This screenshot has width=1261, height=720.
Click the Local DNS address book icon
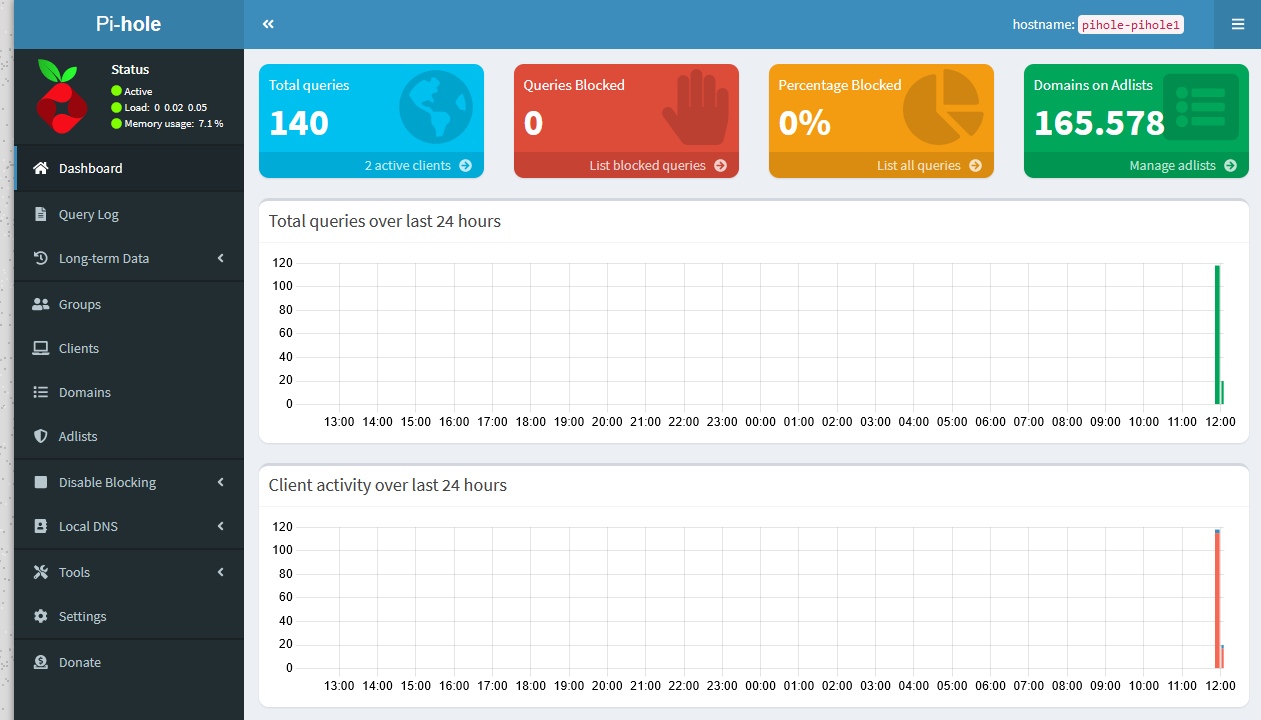point(41,526)
